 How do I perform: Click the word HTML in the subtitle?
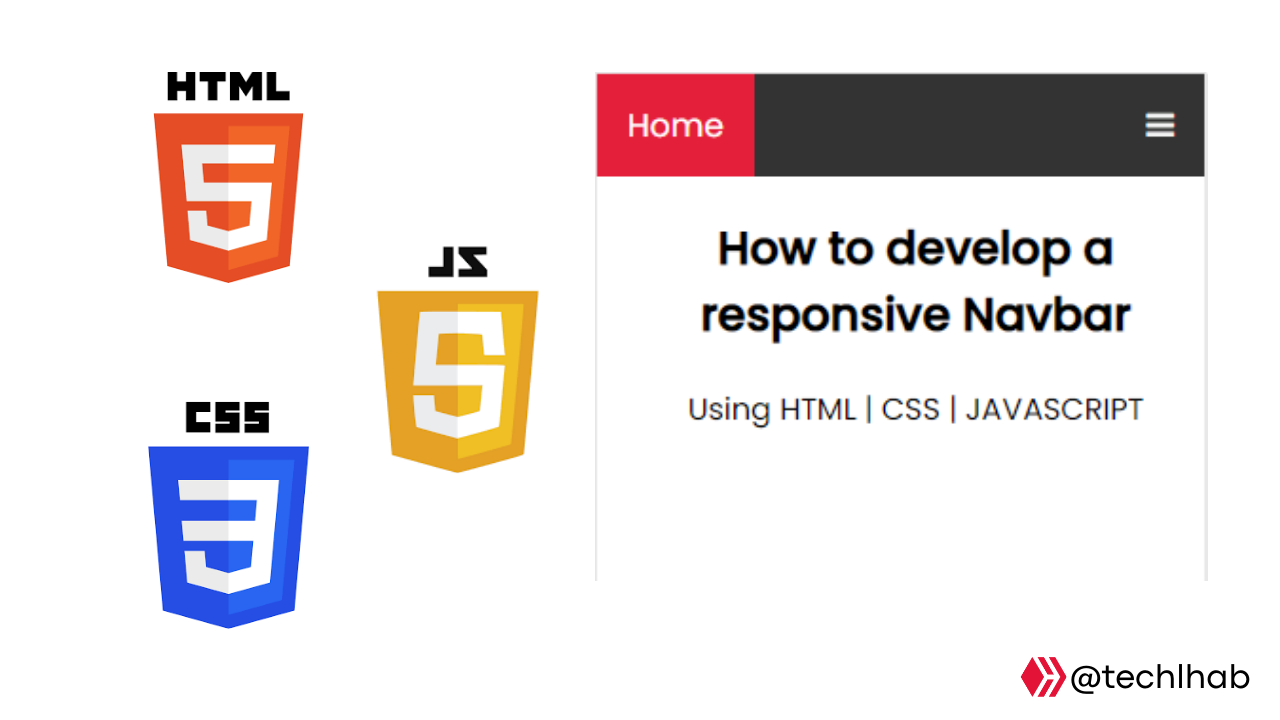(x=818, y=410)
